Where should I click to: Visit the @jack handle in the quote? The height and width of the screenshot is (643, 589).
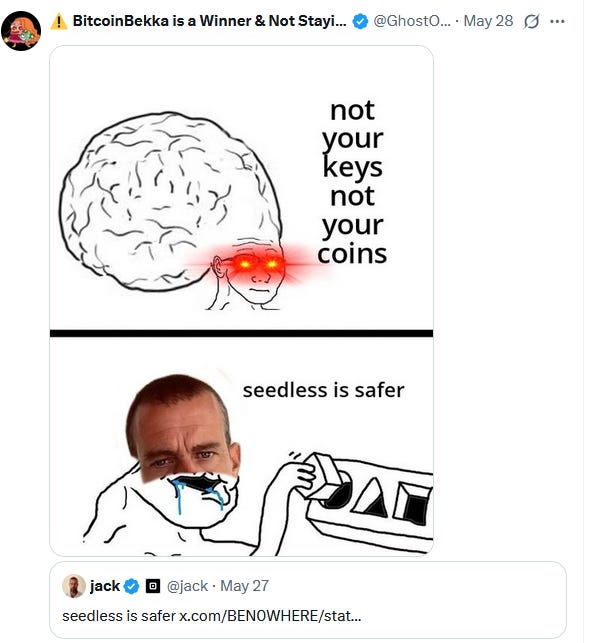(187, 586)
